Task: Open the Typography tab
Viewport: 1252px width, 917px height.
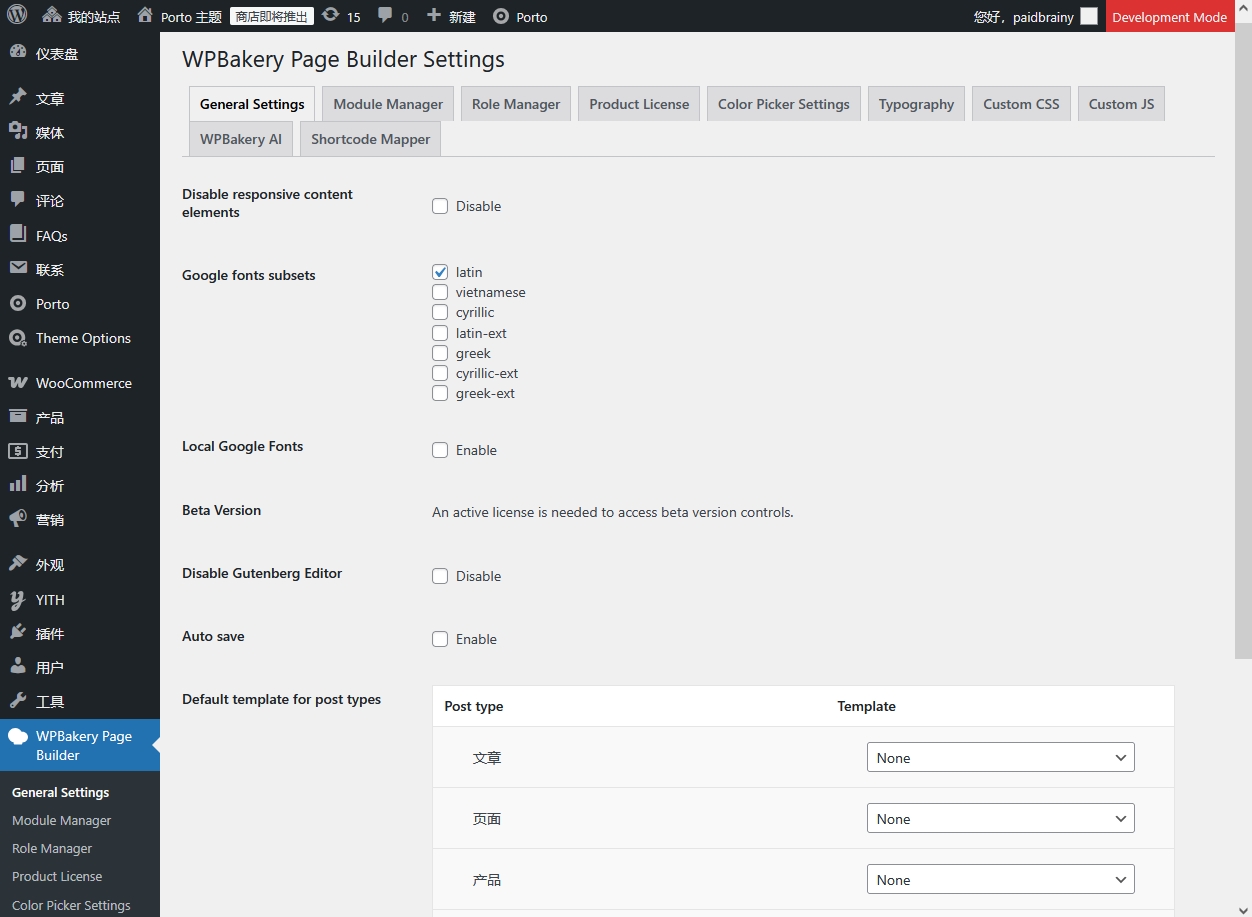Action: point(916,104)
